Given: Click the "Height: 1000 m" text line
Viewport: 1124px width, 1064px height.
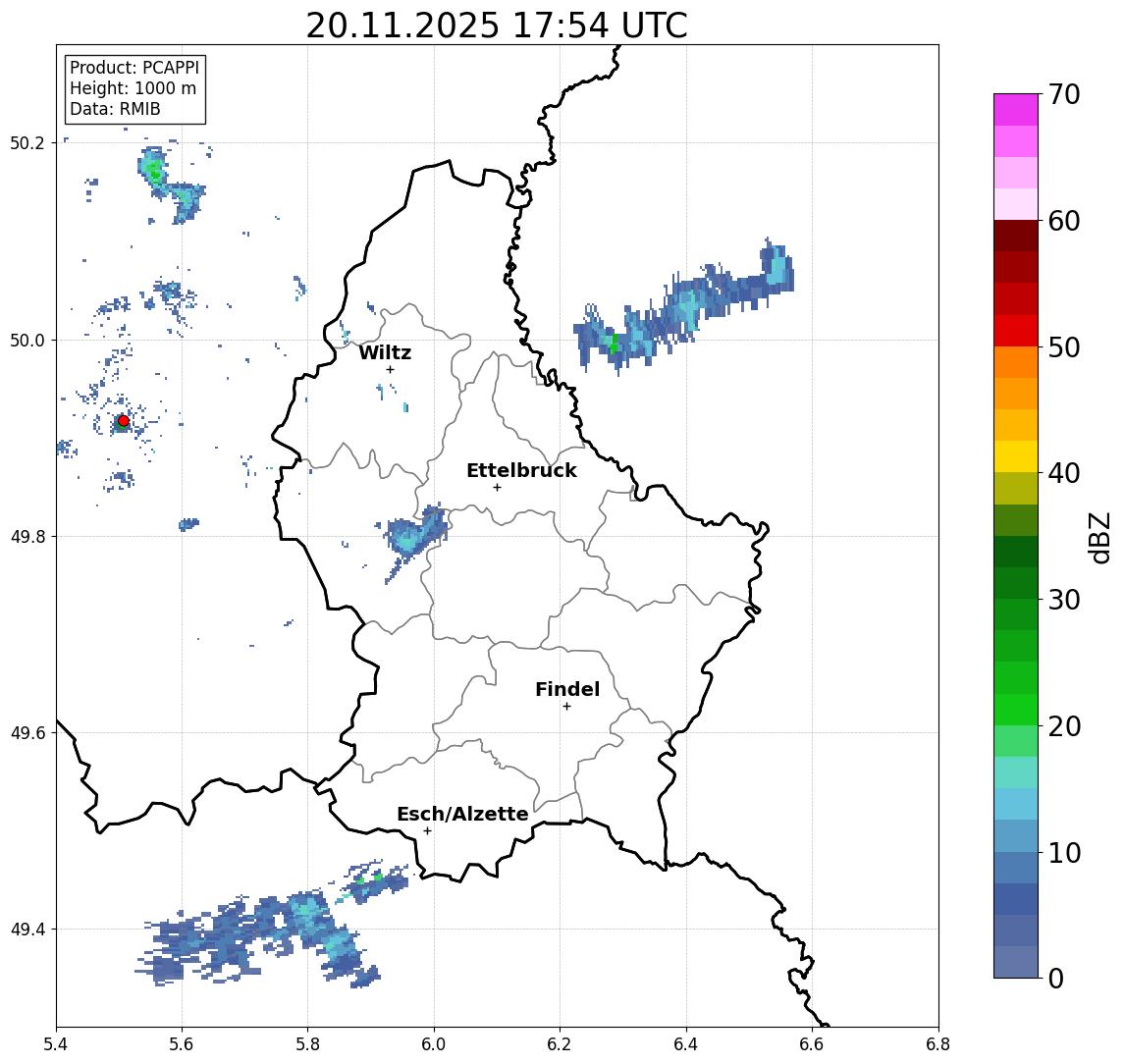Looking at the screenshot, I should click(133, 88).
